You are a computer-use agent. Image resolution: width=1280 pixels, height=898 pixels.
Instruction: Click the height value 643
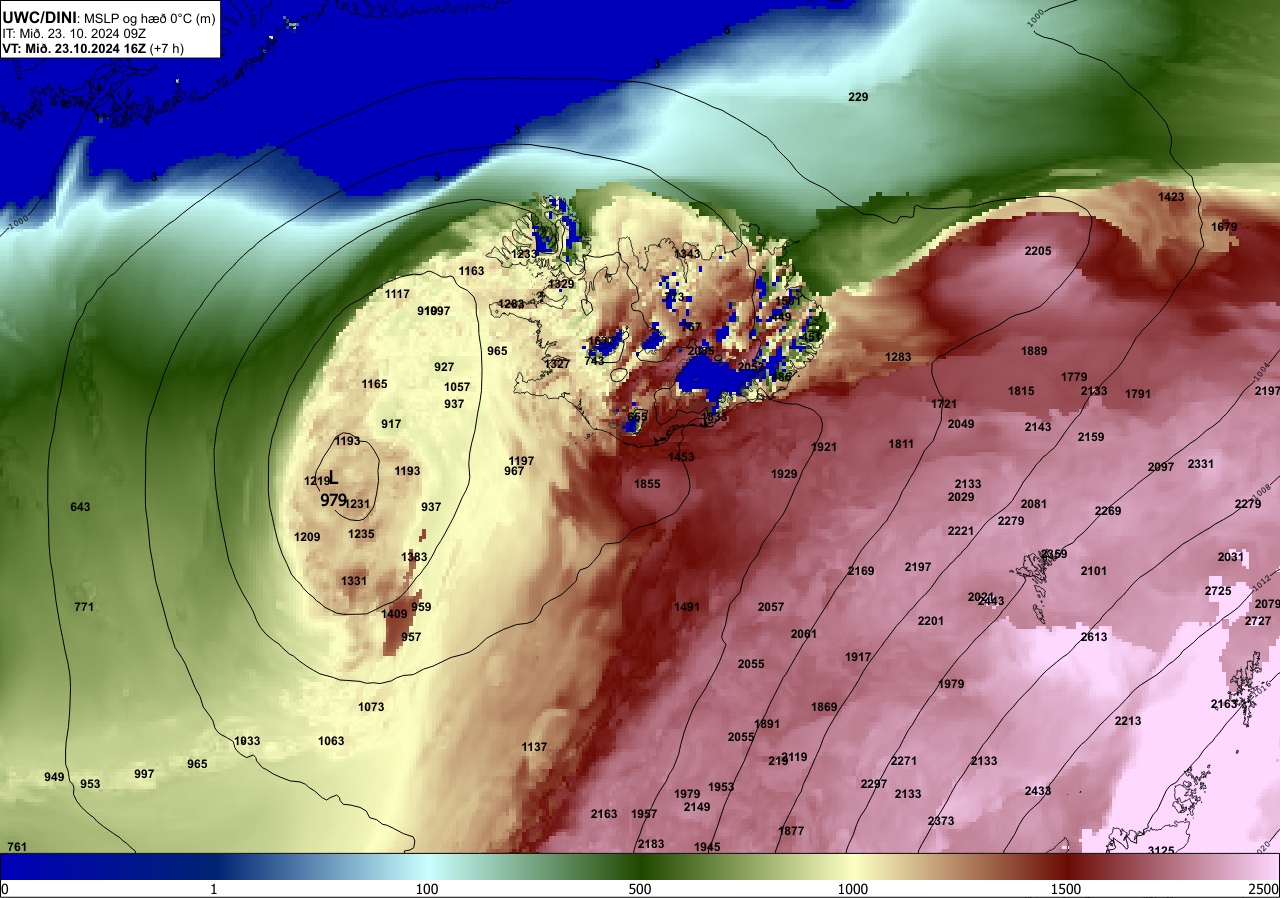click(80, 507)
